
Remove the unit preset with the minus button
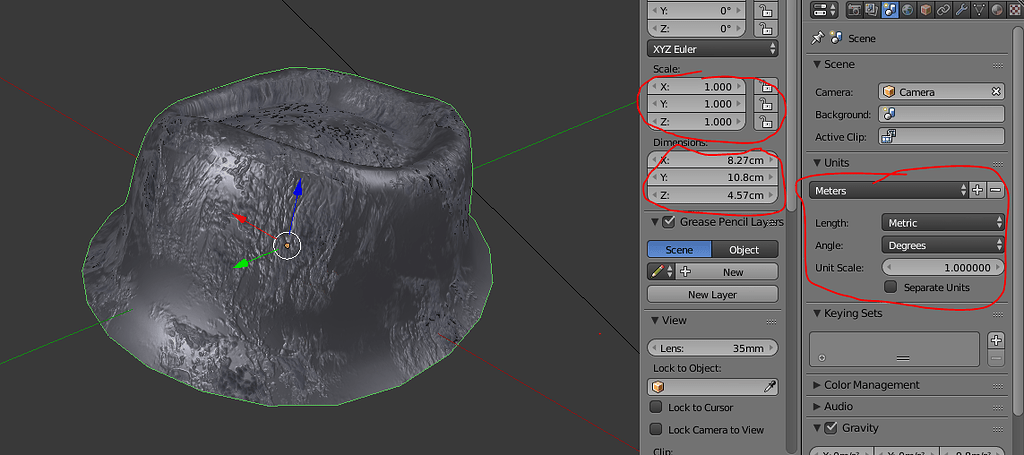[x=995, y=191]
